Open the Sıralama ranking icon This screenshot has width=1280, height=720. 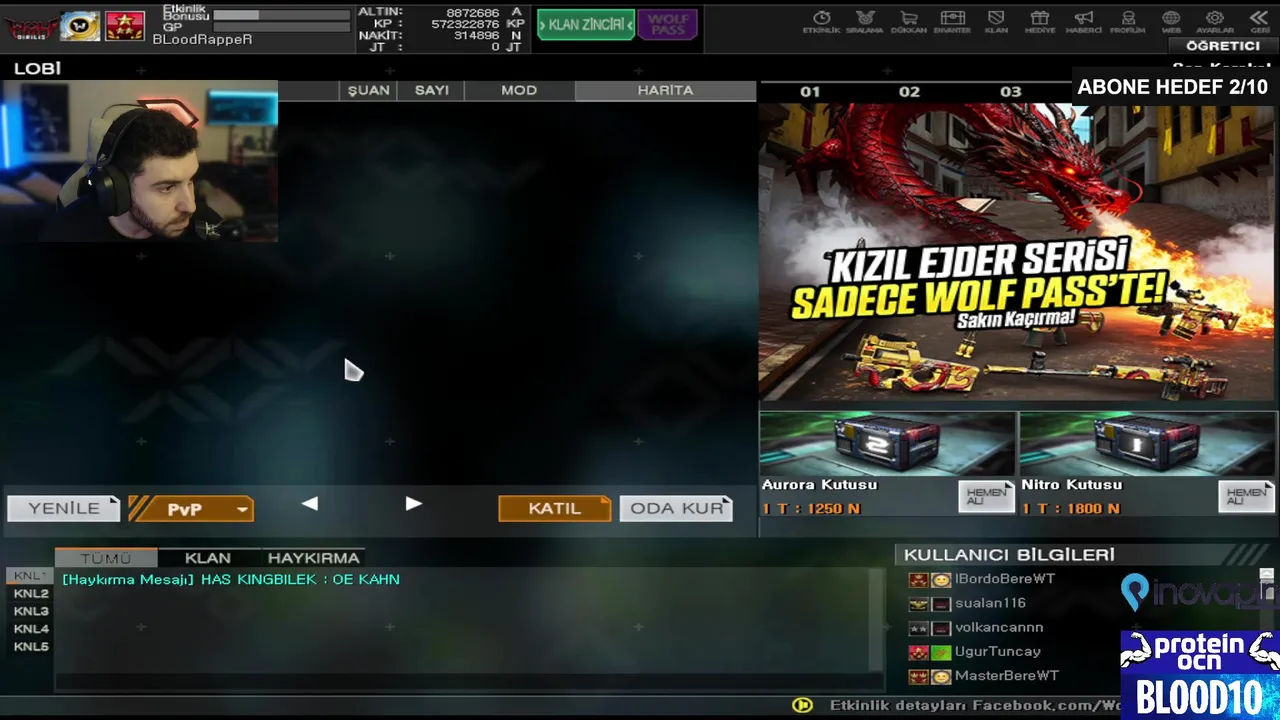(865, 21)
